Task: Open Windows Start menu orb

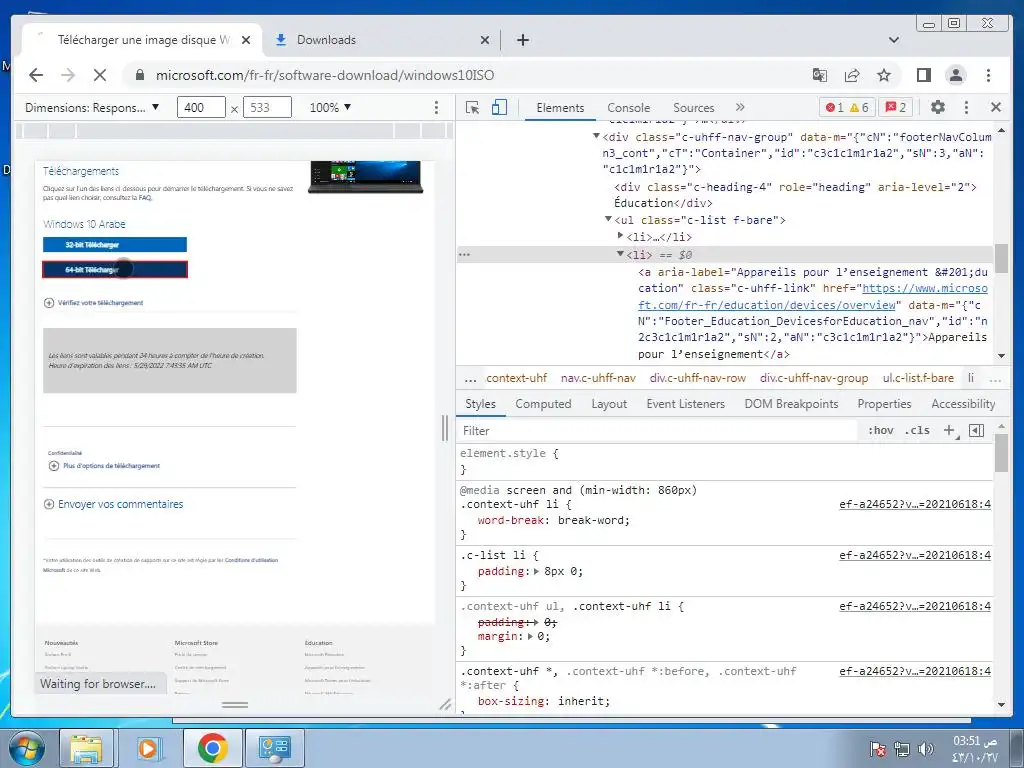Action: click(25, 748)
